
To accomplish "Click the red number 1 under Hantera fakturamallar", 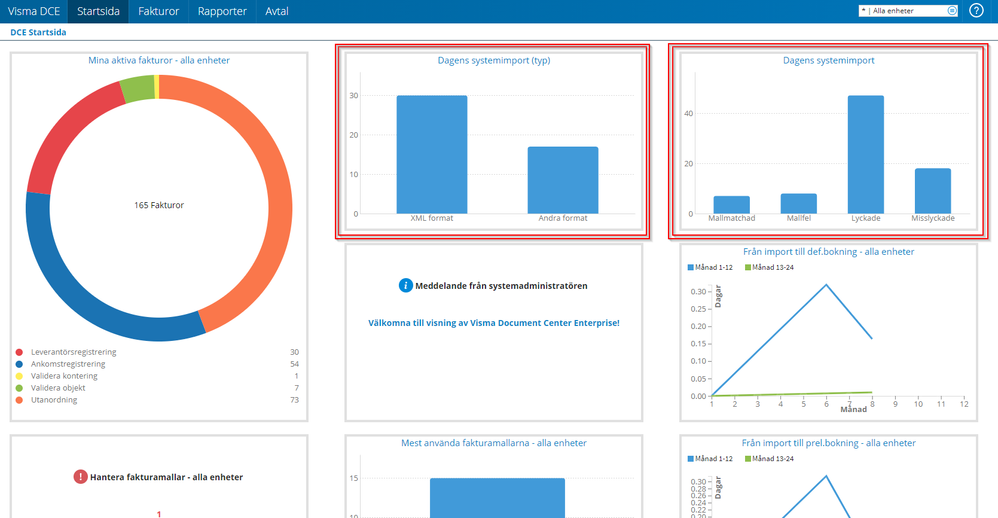I will 159,514.
